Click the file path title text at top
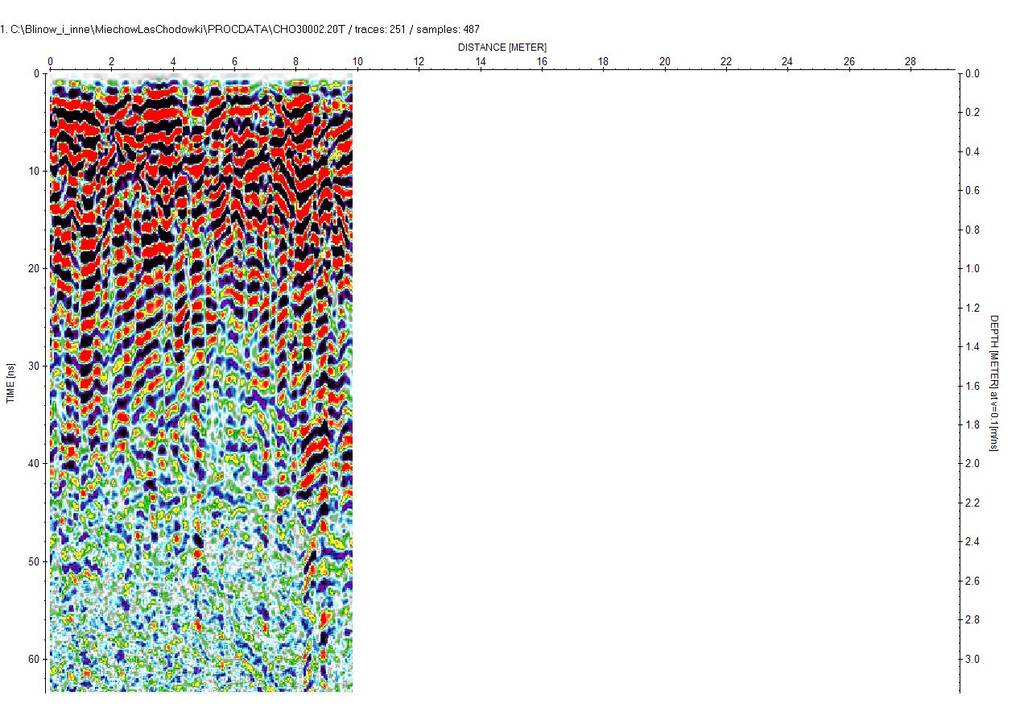The height and width of the screenshot is (712, 1024). click(240, 30)
